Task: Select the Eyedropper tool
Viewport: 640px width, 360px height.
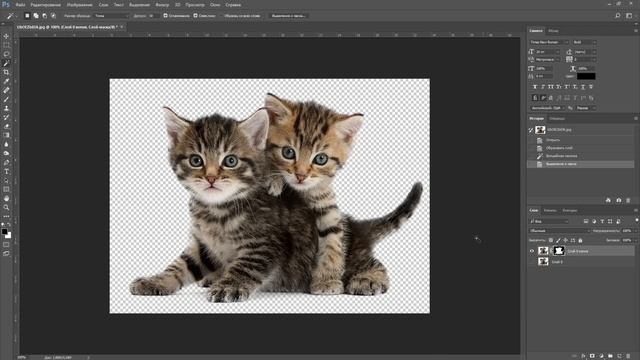Action: pos(6,81)
